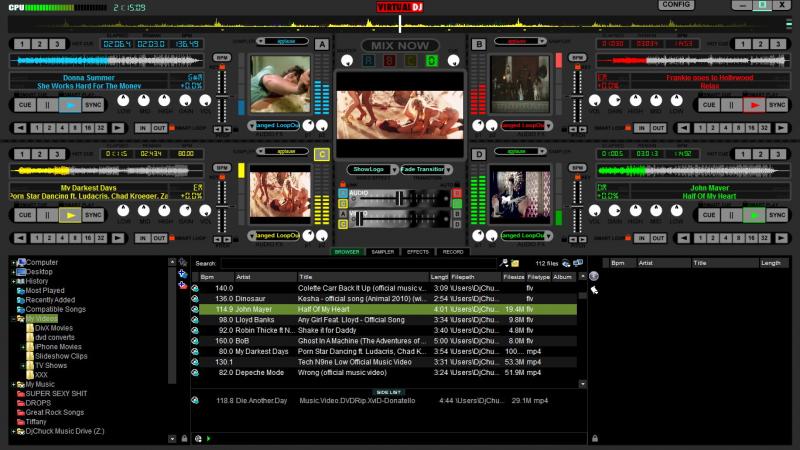
Task: Assign deck A to audio crossfader left
Action: 343,193
